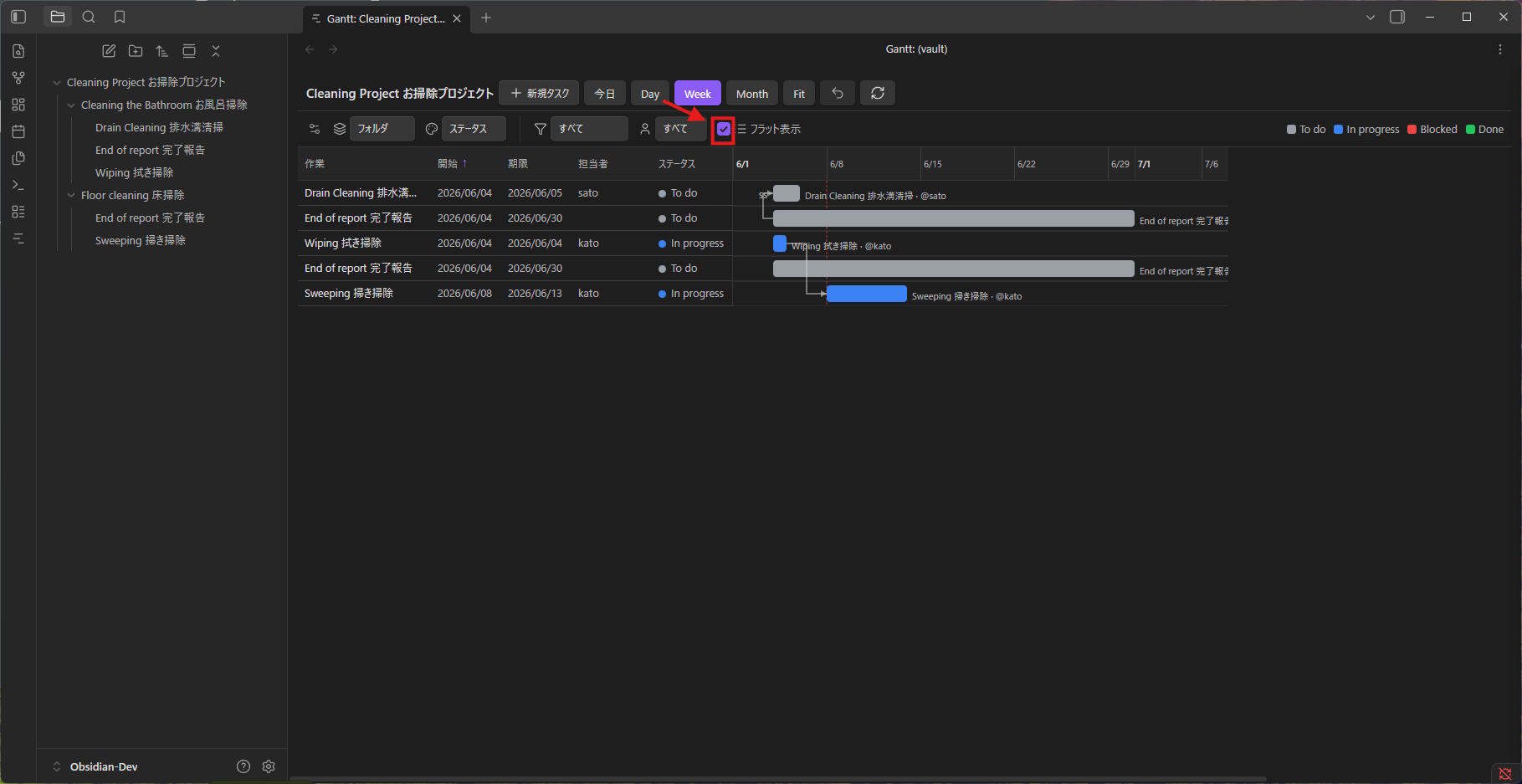
Task: Click the Blocked legend swatch
Action: pos(1412,130)
